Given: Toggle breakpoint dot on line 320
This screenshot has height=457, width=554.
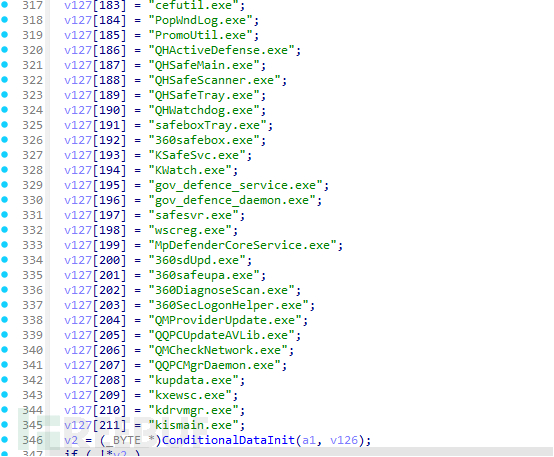Looking at the screenshot, I should 5,50.
